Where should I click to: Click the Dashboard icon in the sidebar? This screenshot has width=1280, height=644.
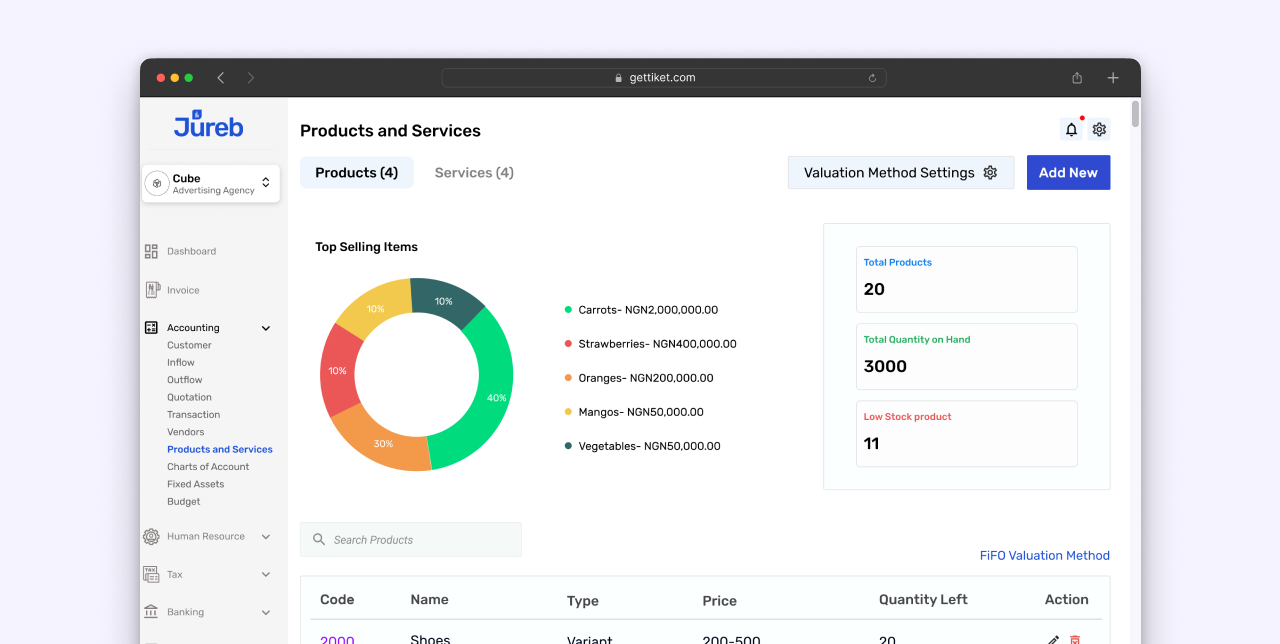[x=151, y=252]
